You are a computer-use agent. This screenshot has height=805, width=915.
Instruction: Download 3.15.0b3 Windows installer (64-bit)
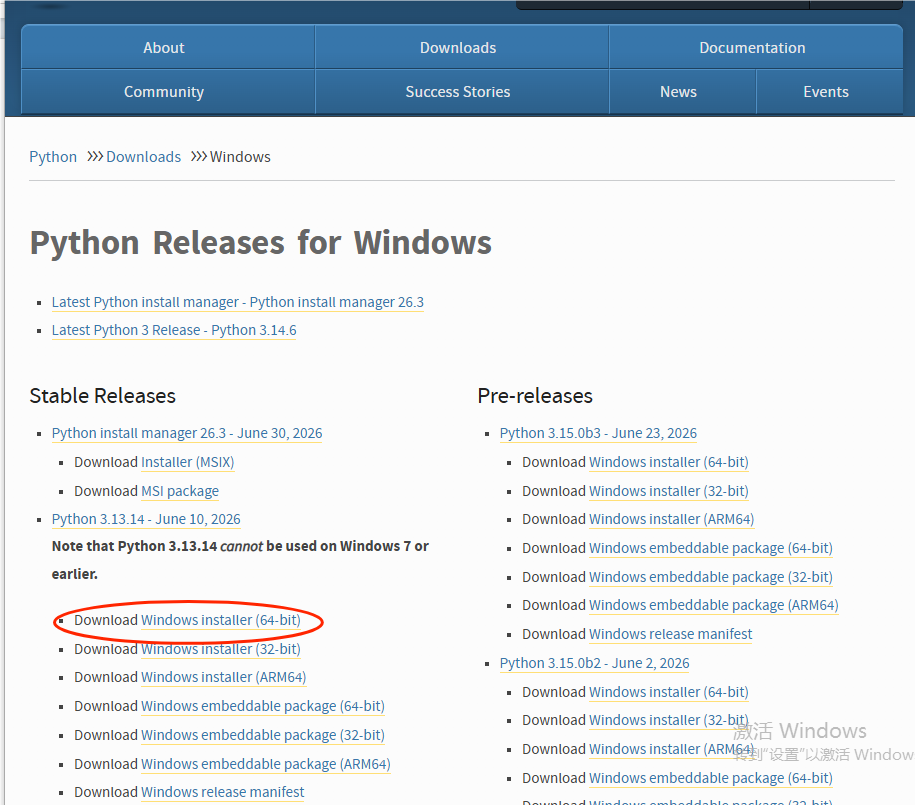(x=669, y=462)
